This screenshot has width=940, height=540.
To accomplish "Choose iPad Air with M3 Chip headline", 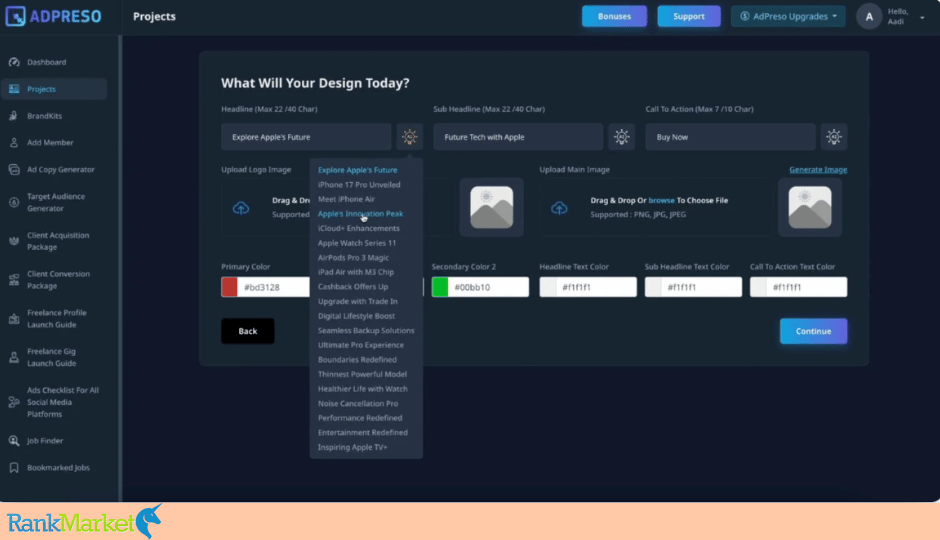I will pyautogui.click(x=355, y=272).
